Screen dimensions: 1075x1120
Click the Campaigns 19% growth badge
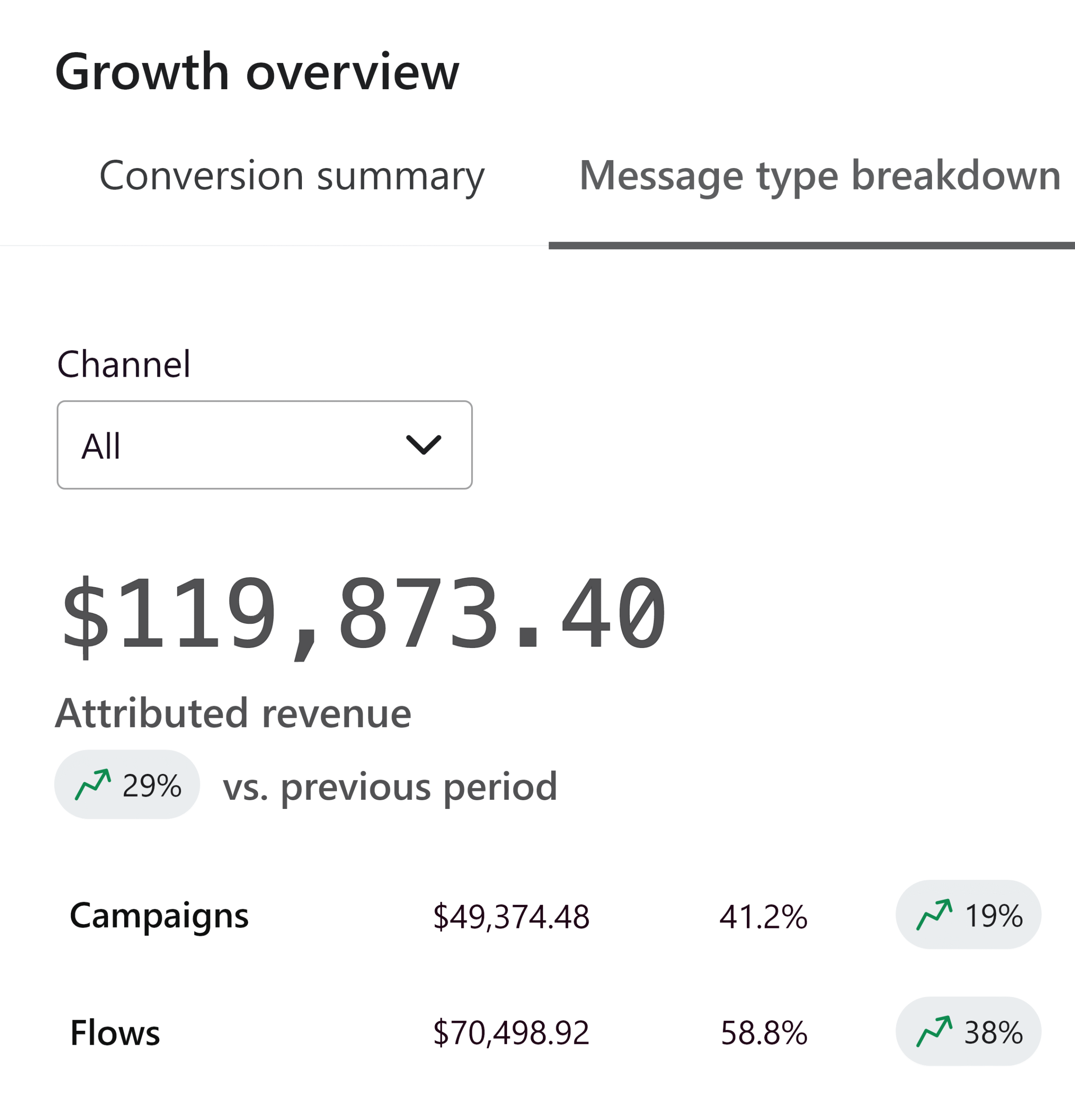click(967, 915)
